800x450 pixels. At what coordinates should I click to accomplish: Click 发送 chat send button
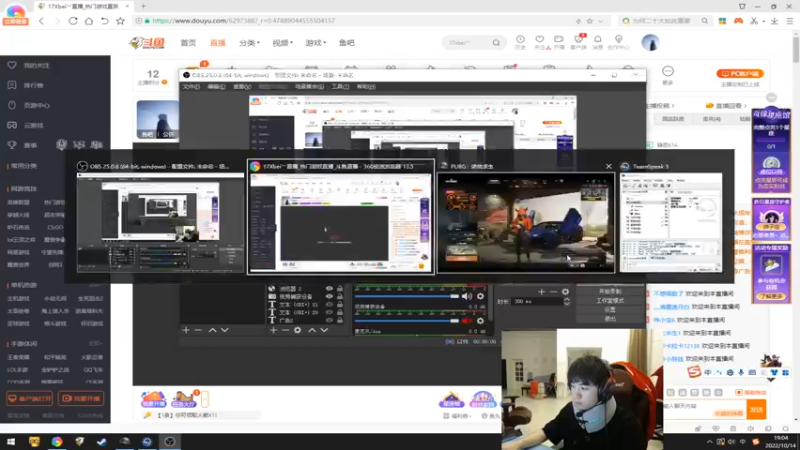coord(756,409)
